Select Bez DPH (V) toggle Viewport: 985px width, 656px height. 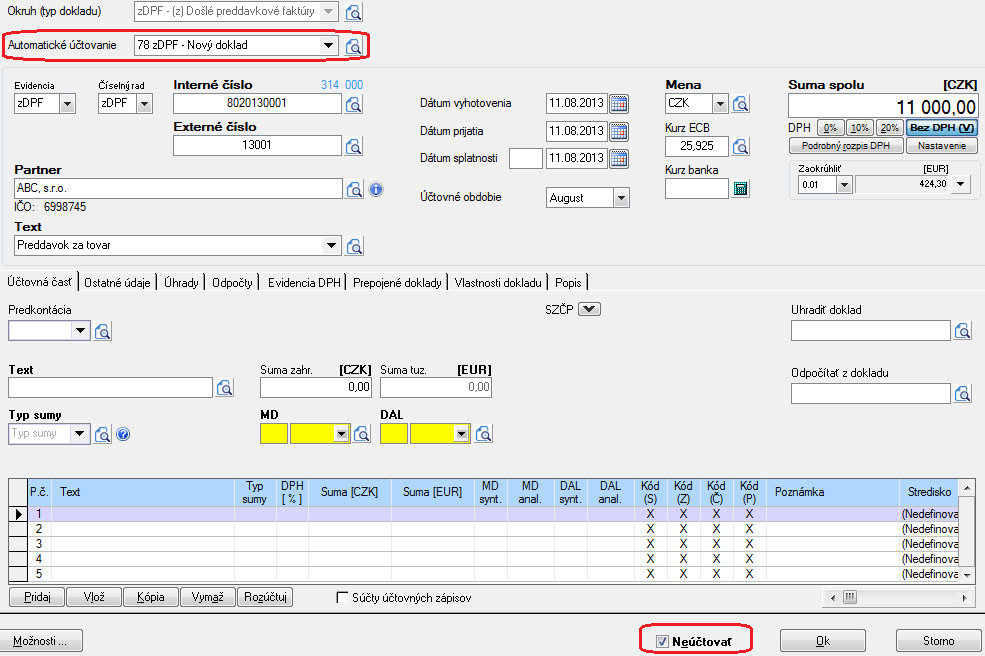[x=942, y=128]
